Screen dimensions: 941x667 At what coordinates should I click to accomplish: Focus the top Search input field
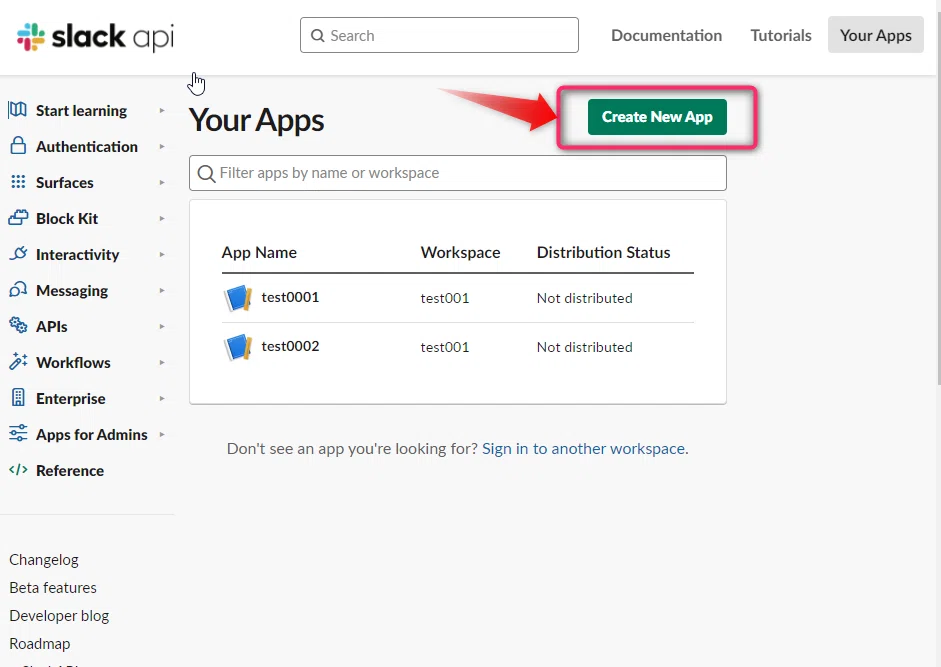439,35
